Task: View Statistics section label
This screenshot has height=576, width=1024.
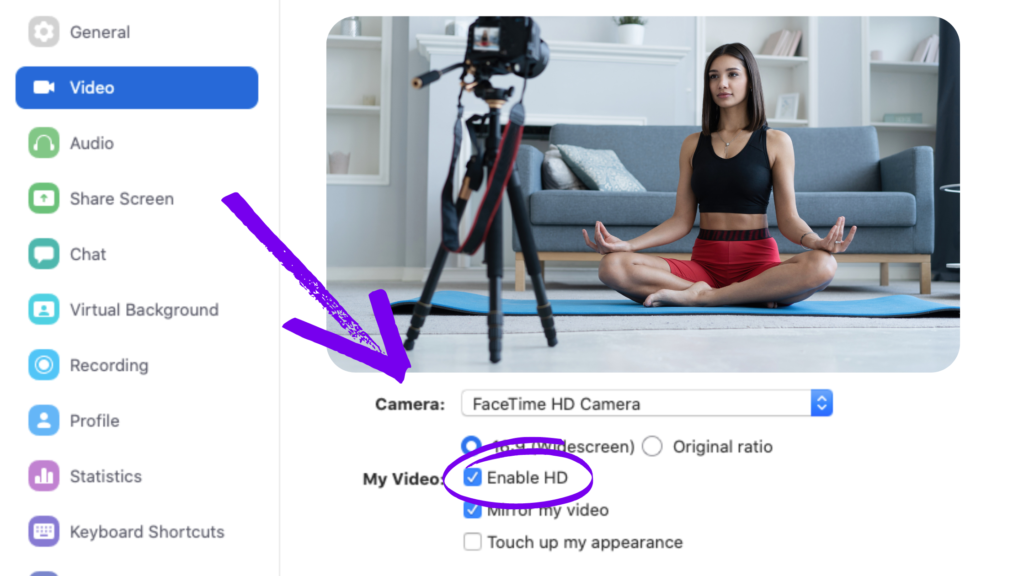Action: pyautogui.click(x=106, y=476)
